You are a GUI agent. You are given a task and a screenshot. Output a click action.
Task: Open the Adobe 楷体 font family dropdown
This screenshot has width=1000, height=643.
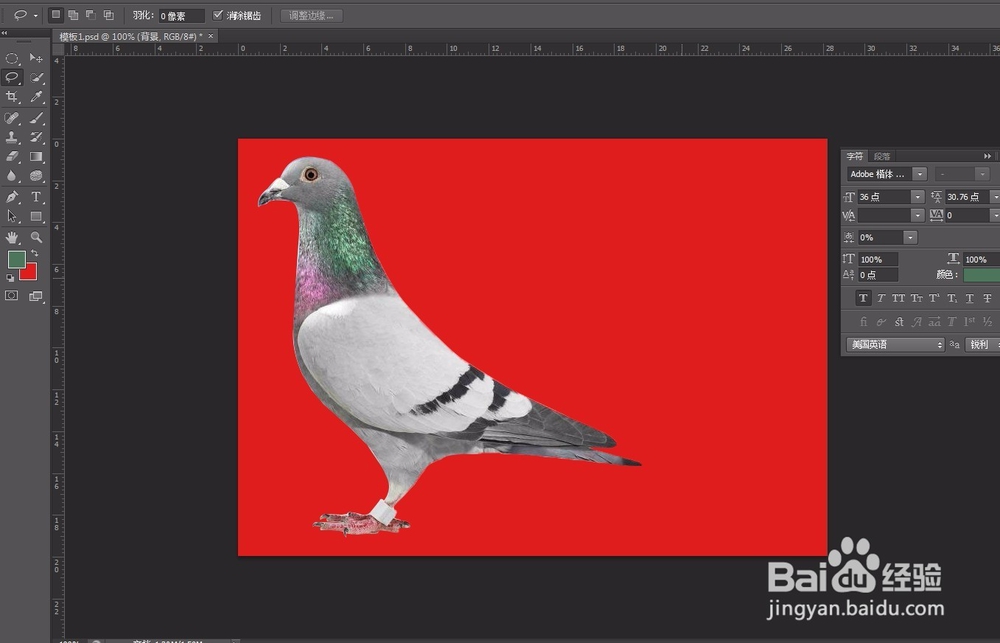919,174
